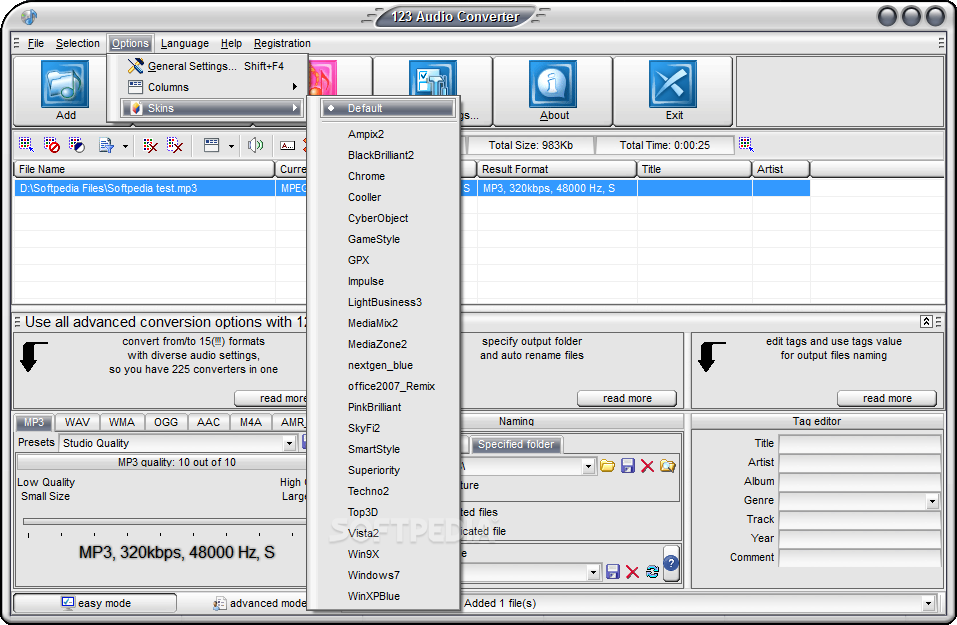Click the folder explore magnifier icon
Screen dimensions: 957x625
pyautogui.click(x=668, y=466)
